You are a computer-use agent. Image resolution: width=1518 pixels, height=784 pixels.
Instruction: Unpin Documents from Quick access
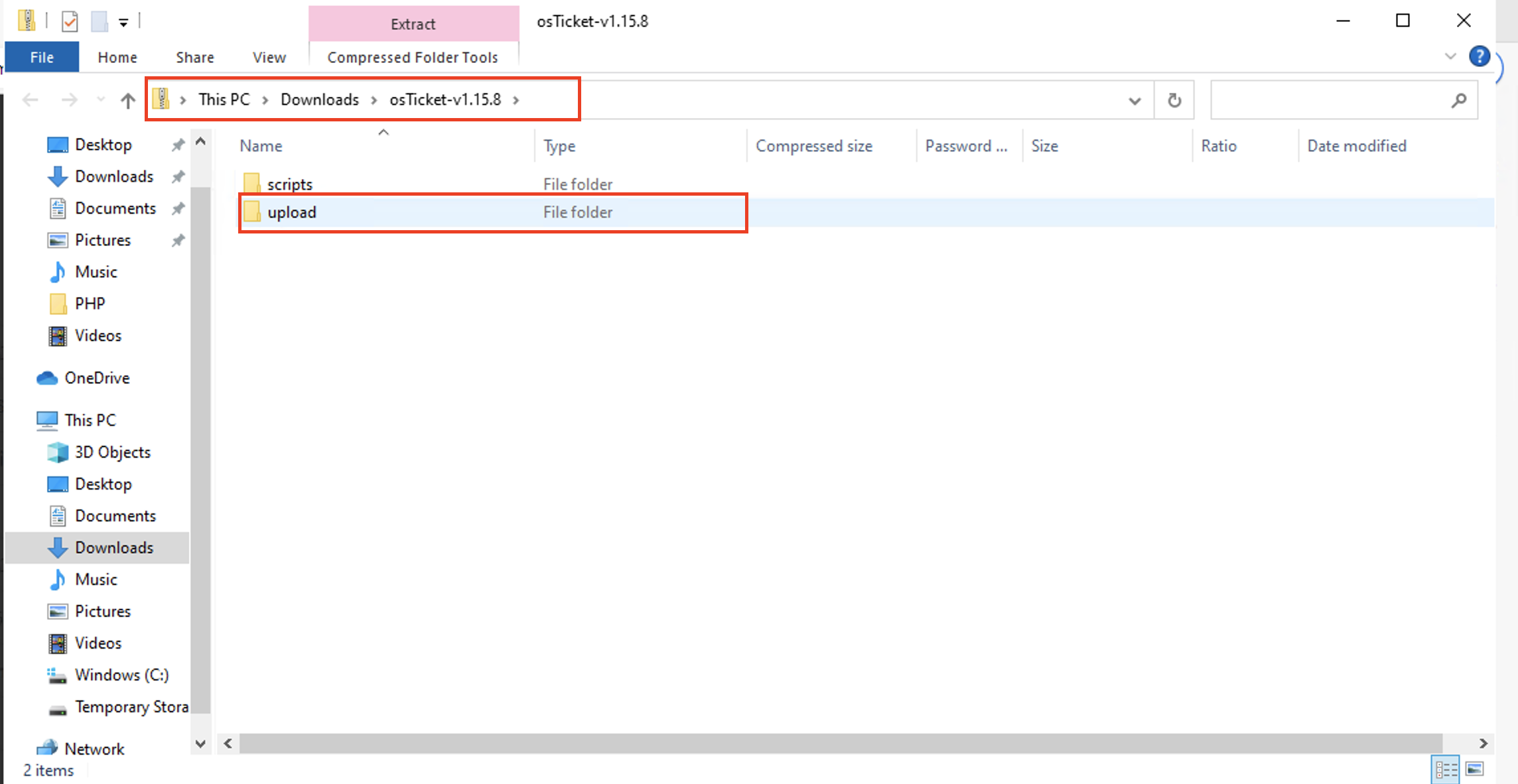[x=178, y=208]
